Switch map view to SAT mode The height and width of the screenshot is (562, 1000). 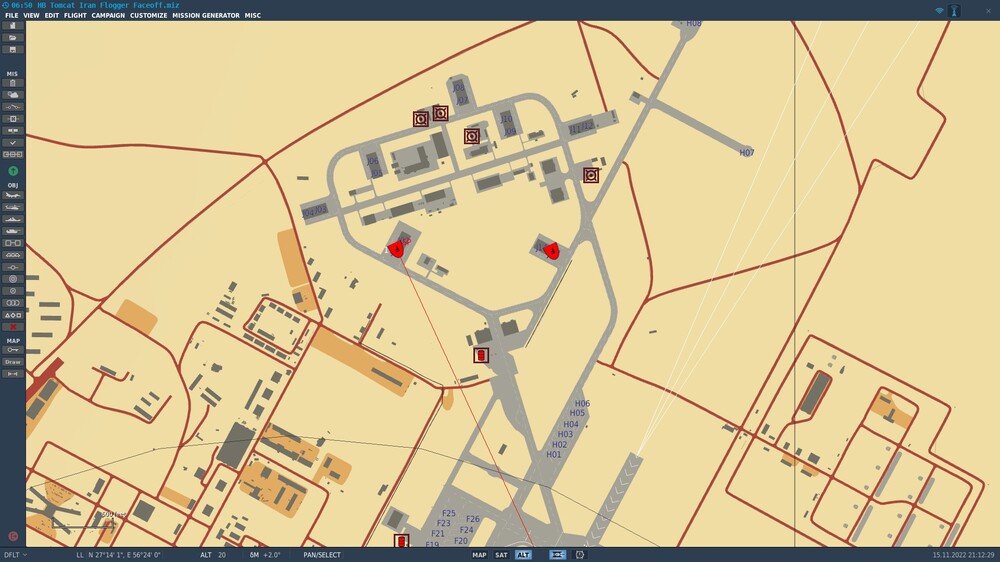tap(501, 555)
